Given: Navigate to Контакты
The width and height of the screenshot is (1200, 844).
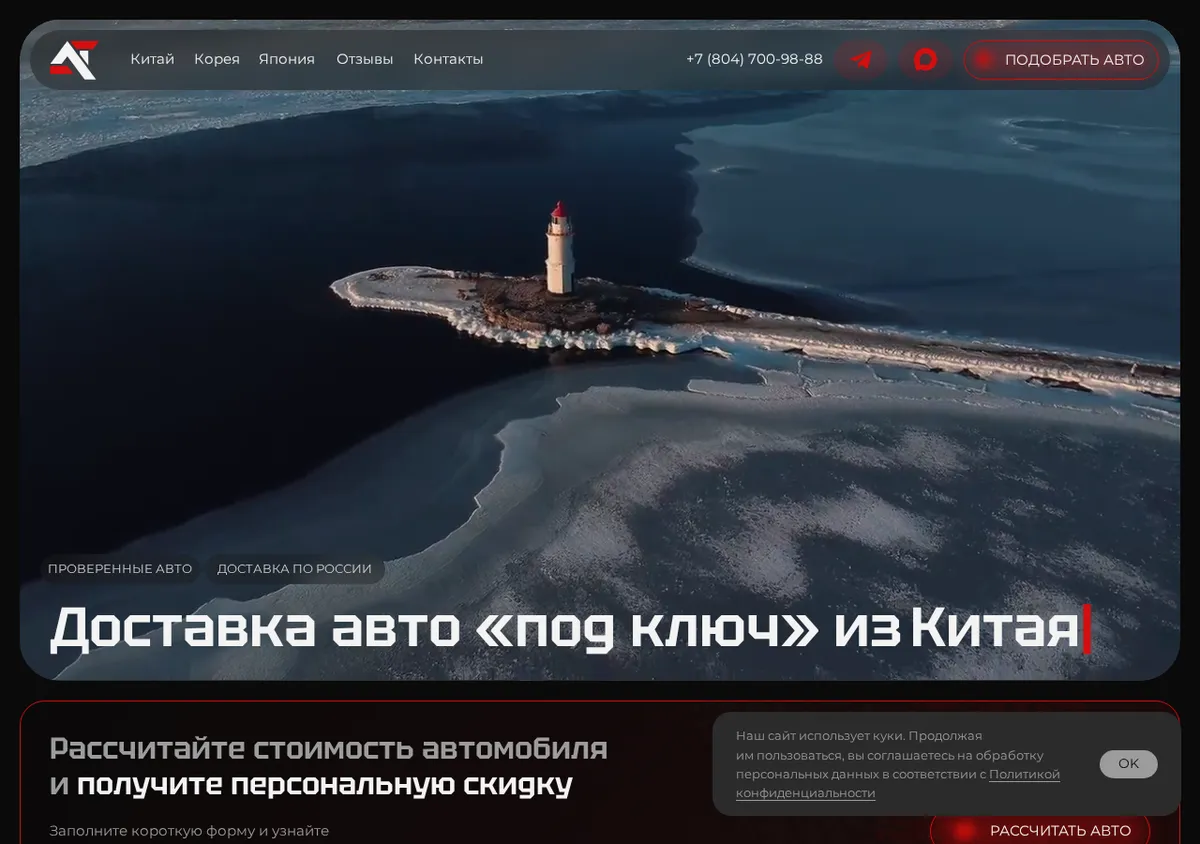Looking at the screenshot, I should [448, 59].
